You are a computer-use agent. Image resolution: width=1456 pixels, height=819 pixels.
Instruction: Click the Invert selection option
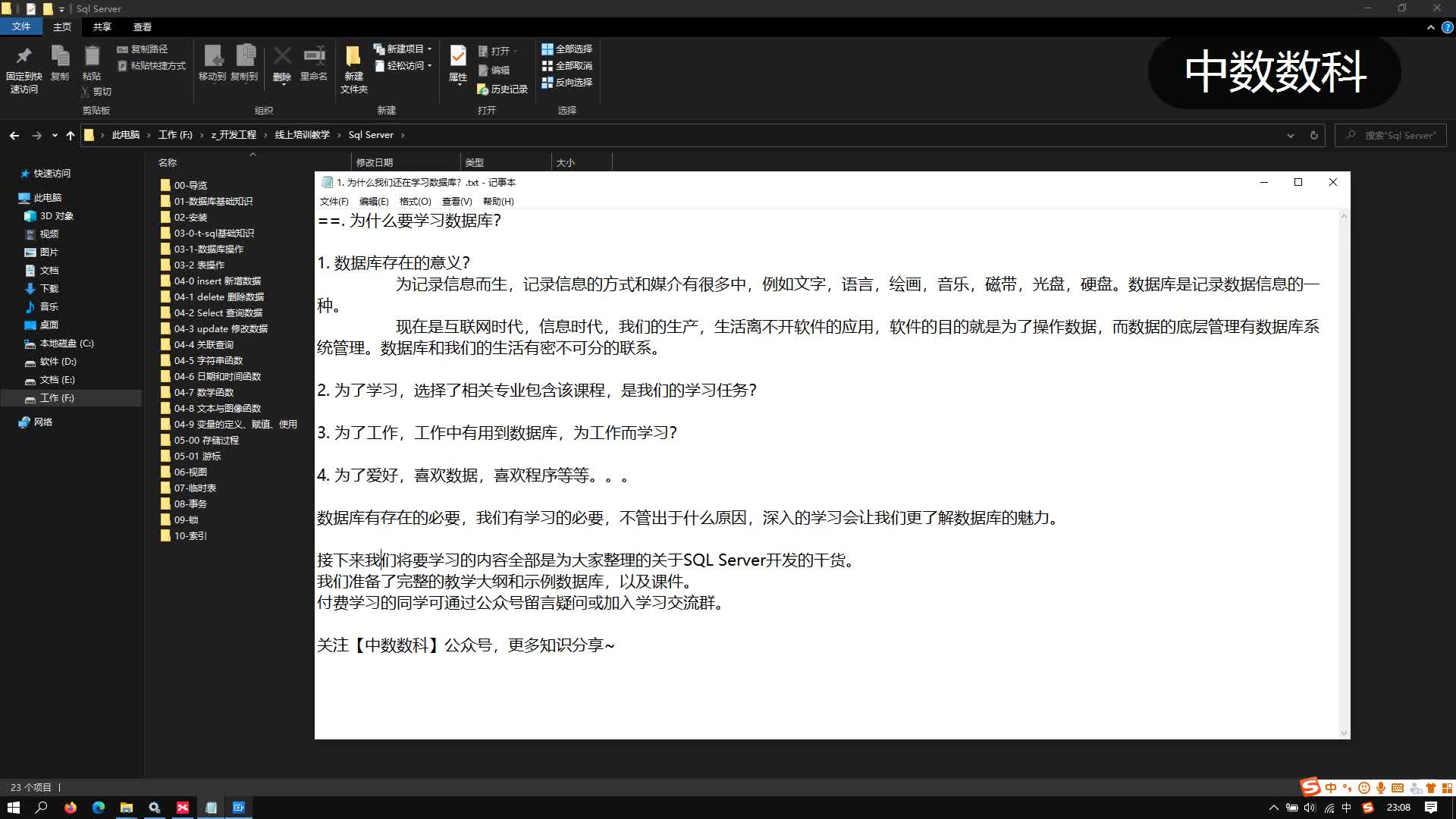566,83
